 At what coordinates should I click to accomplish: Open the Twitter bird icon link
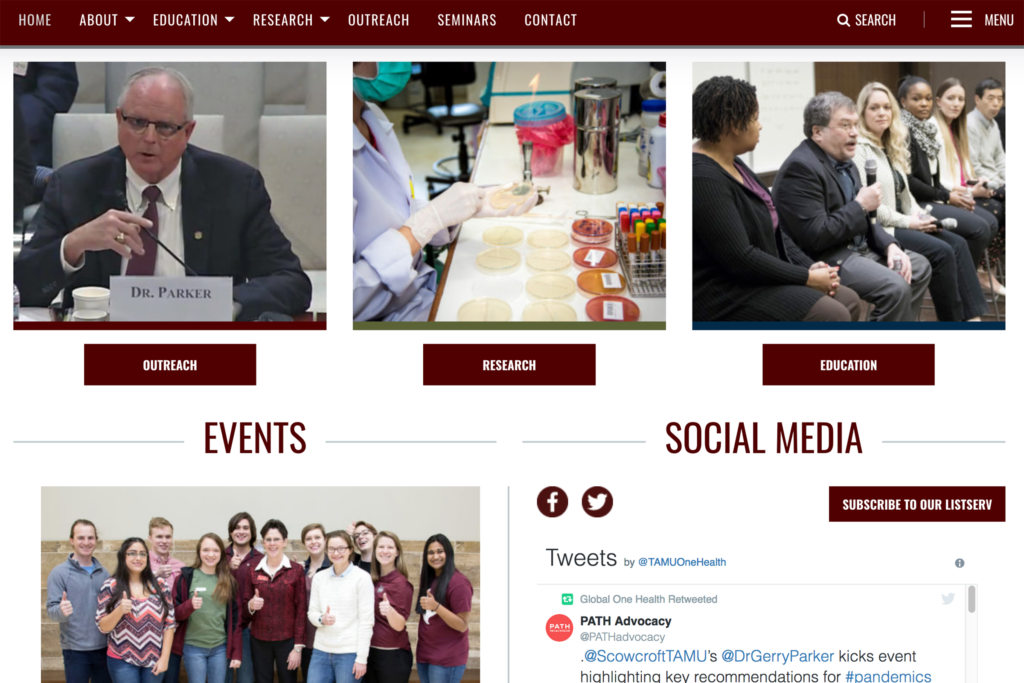pyautogui.click(x=597, y=501)
